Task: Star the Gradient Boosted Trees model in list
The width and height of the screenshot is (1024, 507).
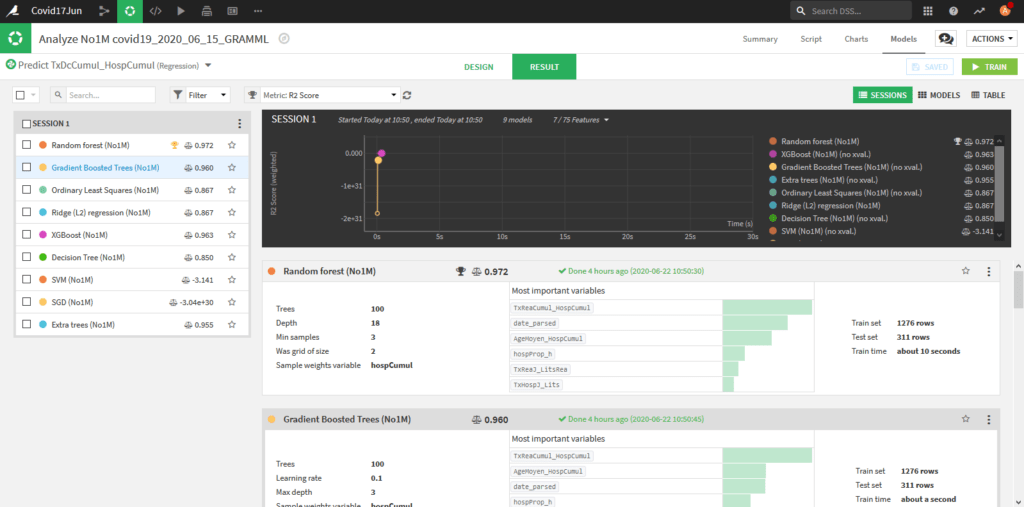Action: 231,168
